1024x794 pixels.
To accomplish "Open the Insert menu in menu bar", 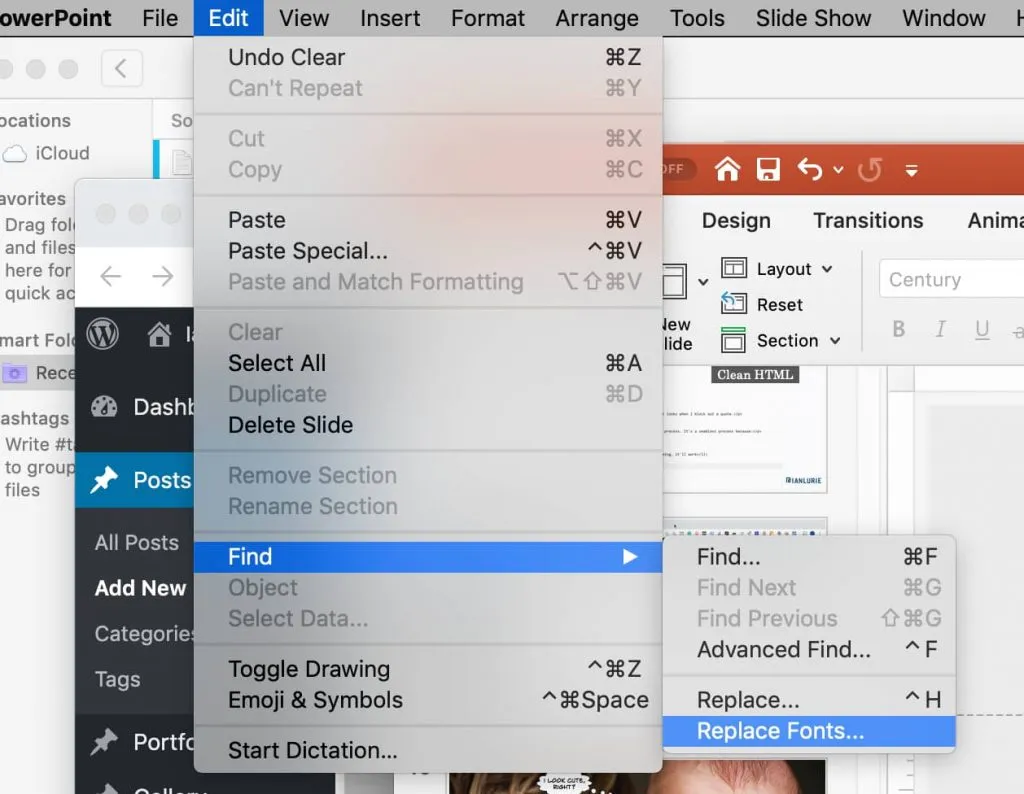I will [x=390, y=18].
